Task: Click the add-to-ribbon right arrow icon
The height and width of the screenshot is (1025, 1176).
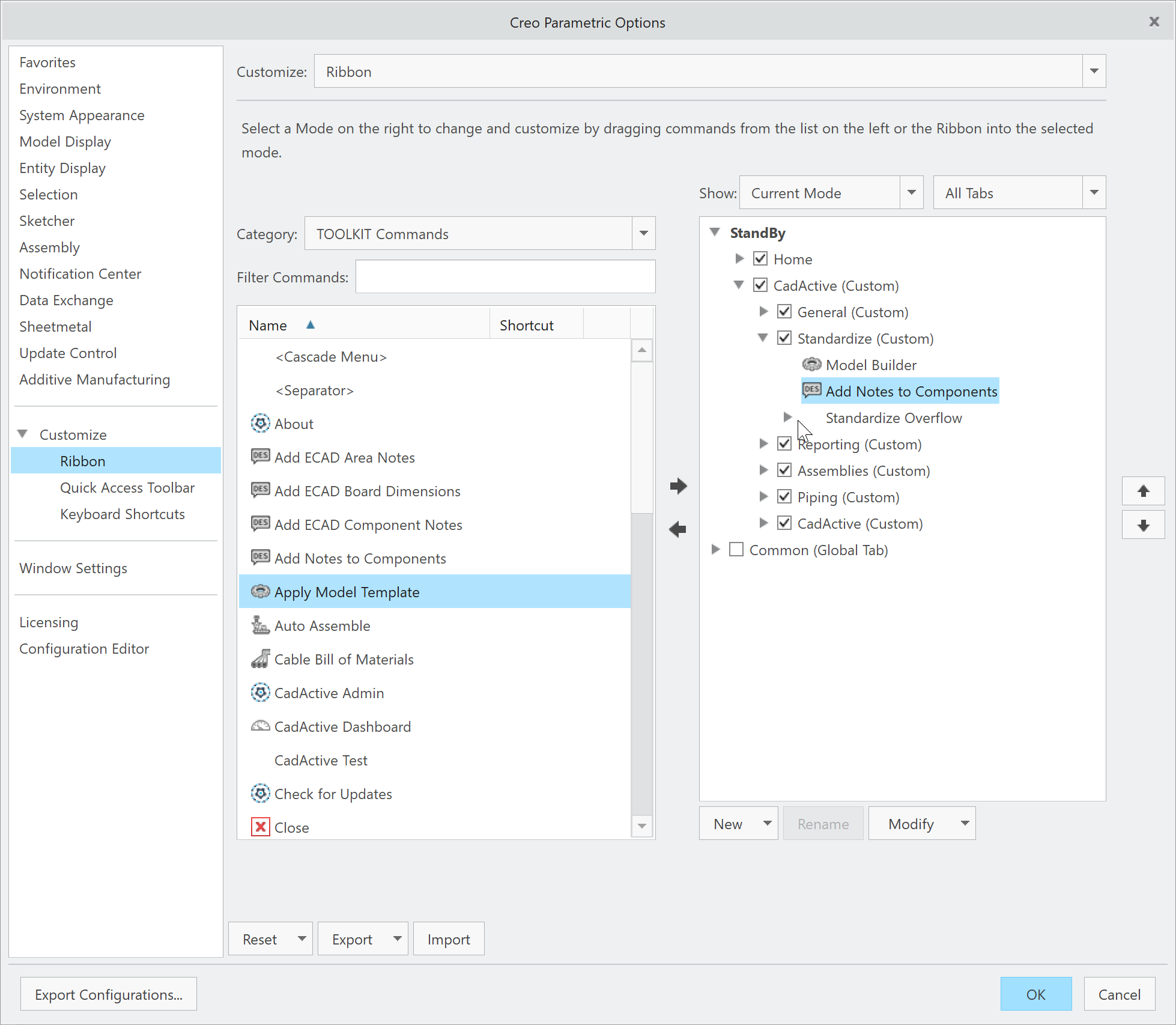Action: (x=678, y=486)
